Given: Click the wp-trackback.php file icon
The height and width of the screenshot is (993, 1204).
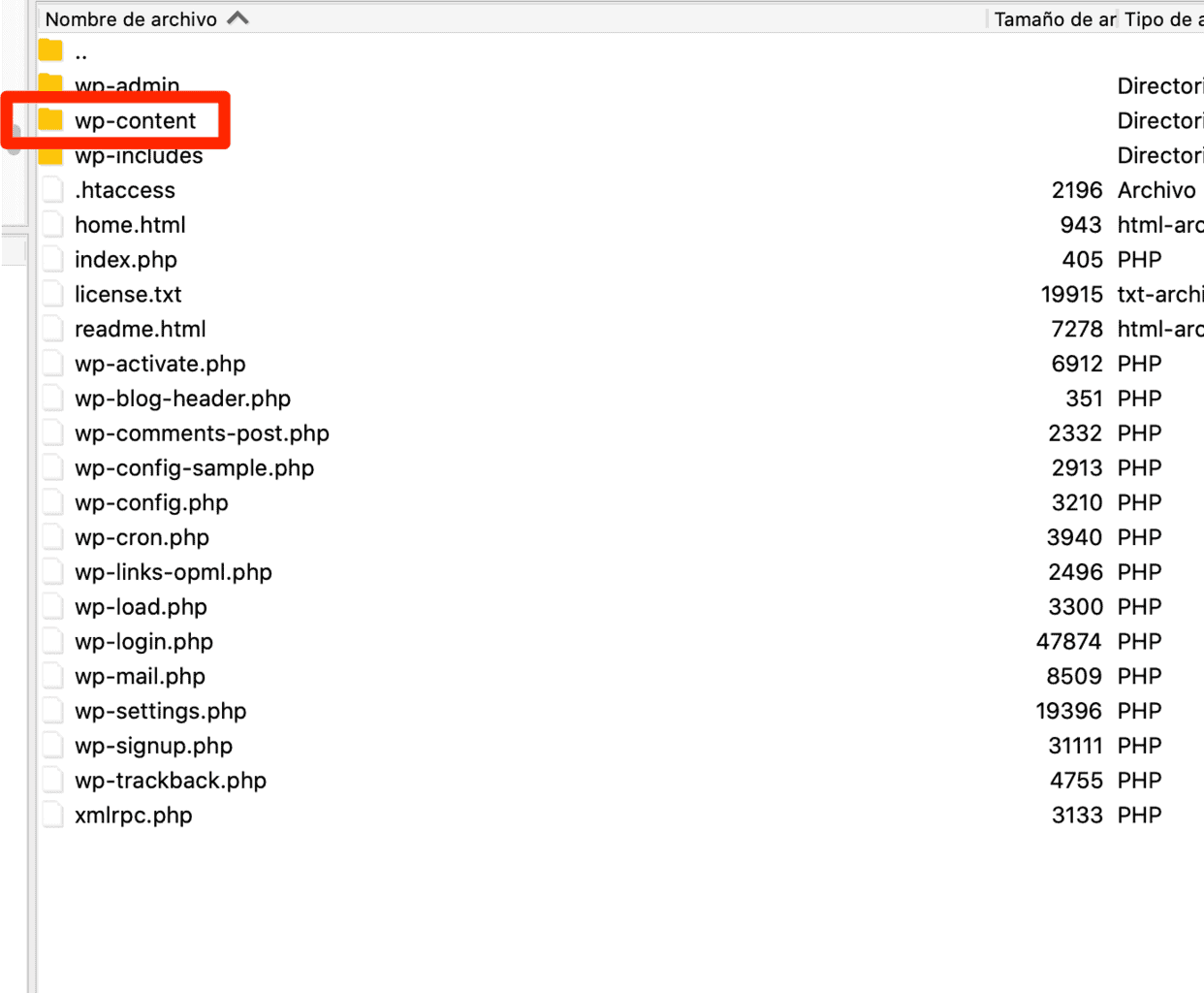Looking at the screenshot, I should click(53, 781).
